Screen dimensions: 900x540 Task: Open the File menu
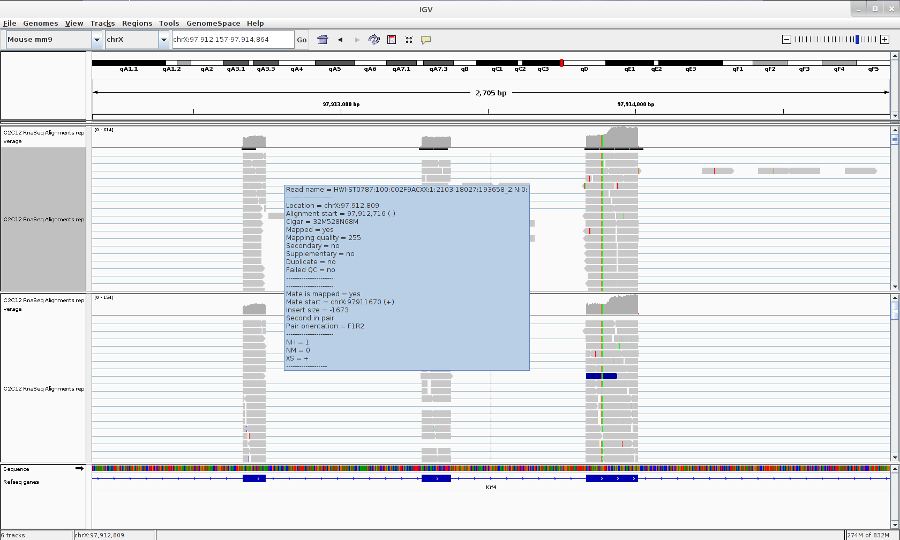click(9, 24)
